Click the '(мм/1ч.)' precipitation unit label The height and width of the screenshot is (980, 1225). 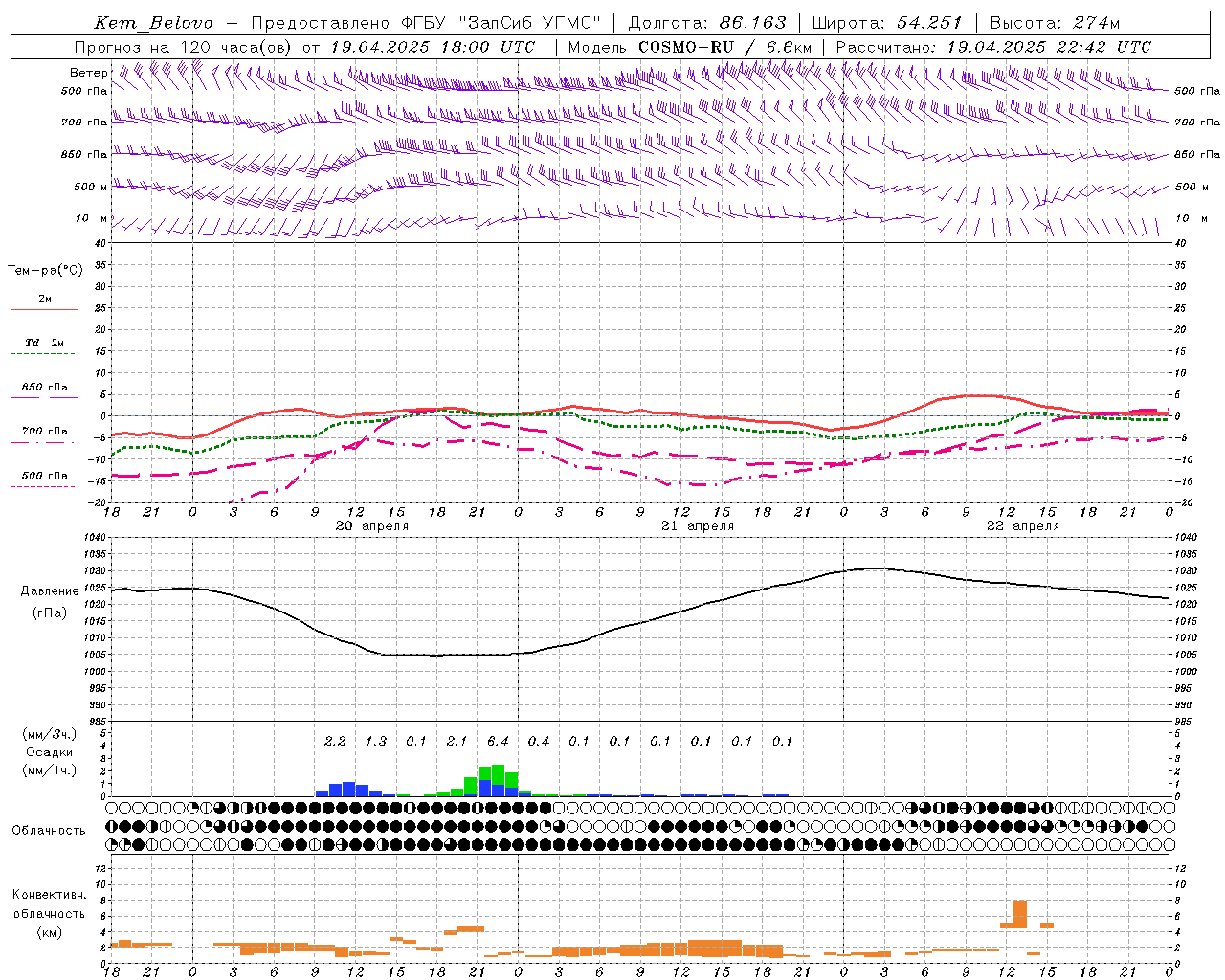(x=49, y=770)
